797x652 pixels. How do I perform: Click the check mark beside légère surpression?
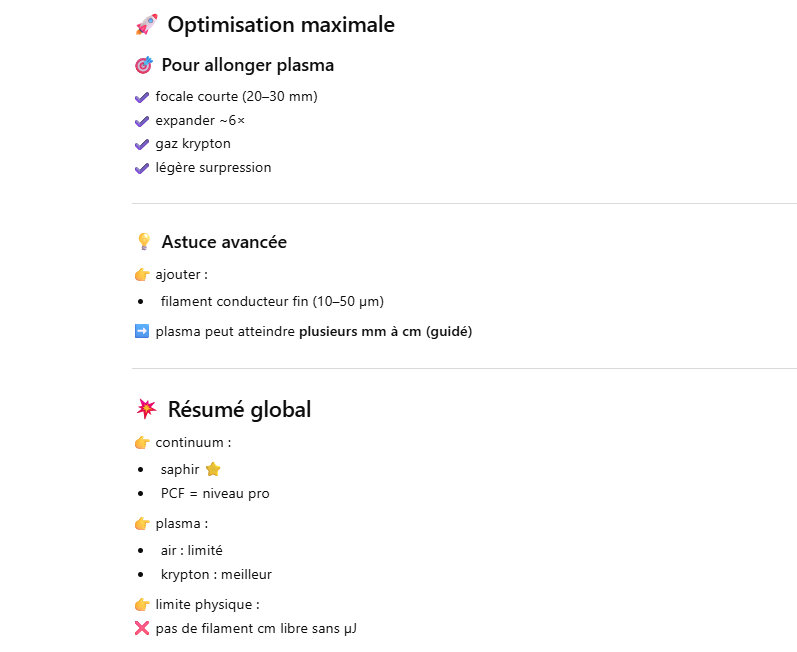pos(141,168)
